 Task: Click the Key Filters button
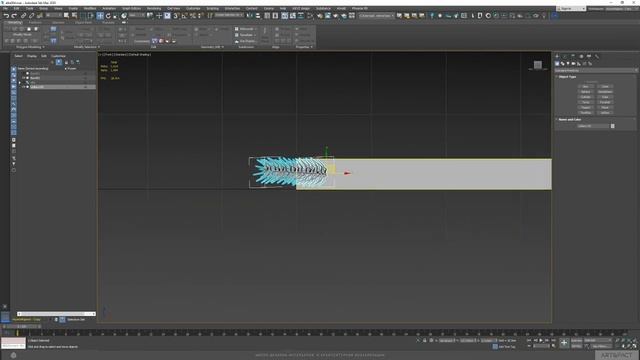pos(601,347)
